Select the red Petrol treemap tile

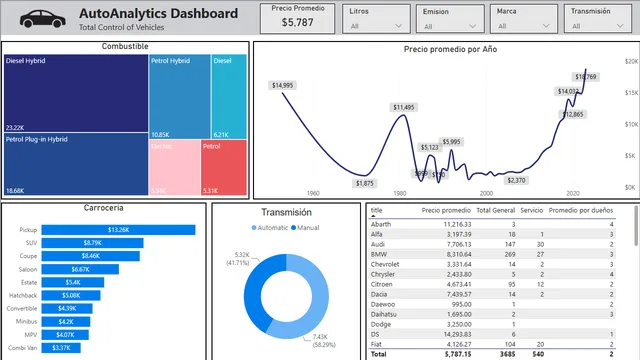point(224,167)
